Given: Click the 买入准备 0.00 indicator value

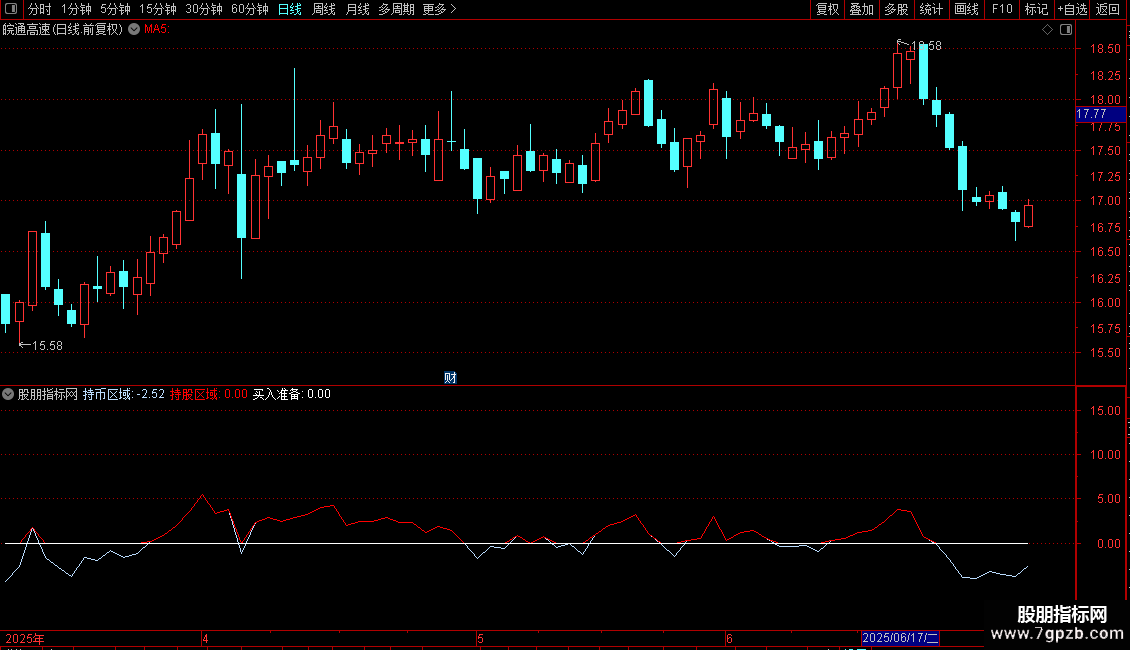Looking at the screenshot, I should pos(291,394).
